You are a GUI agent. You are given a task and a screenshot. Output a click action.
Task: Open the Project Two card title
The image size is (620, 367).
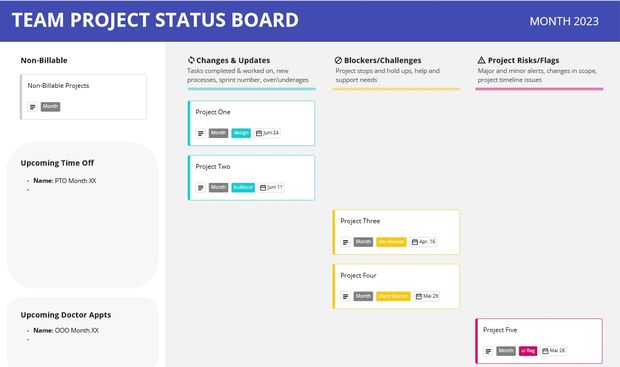(213, 166)
